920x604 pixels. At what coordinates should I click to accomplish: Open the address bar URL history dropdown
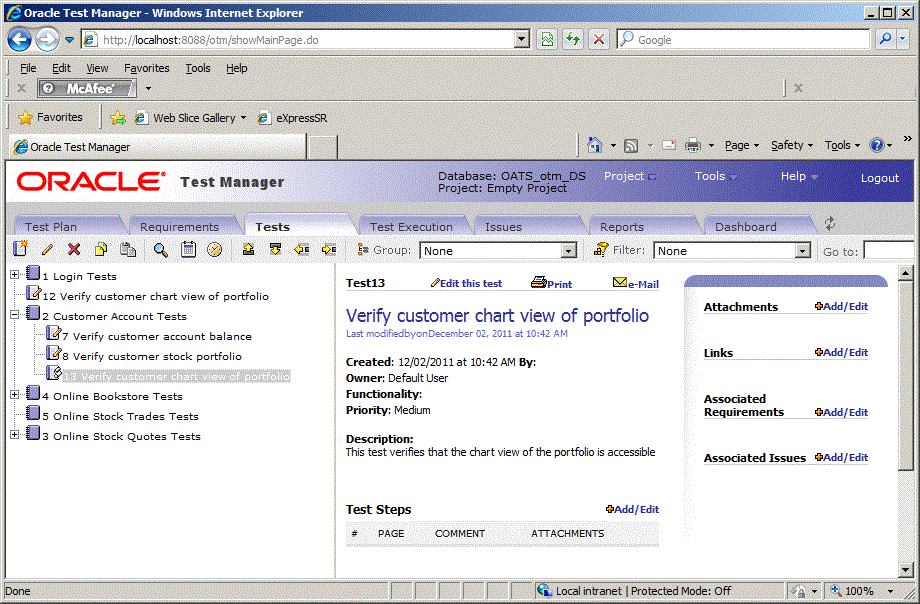click(522, 39)
